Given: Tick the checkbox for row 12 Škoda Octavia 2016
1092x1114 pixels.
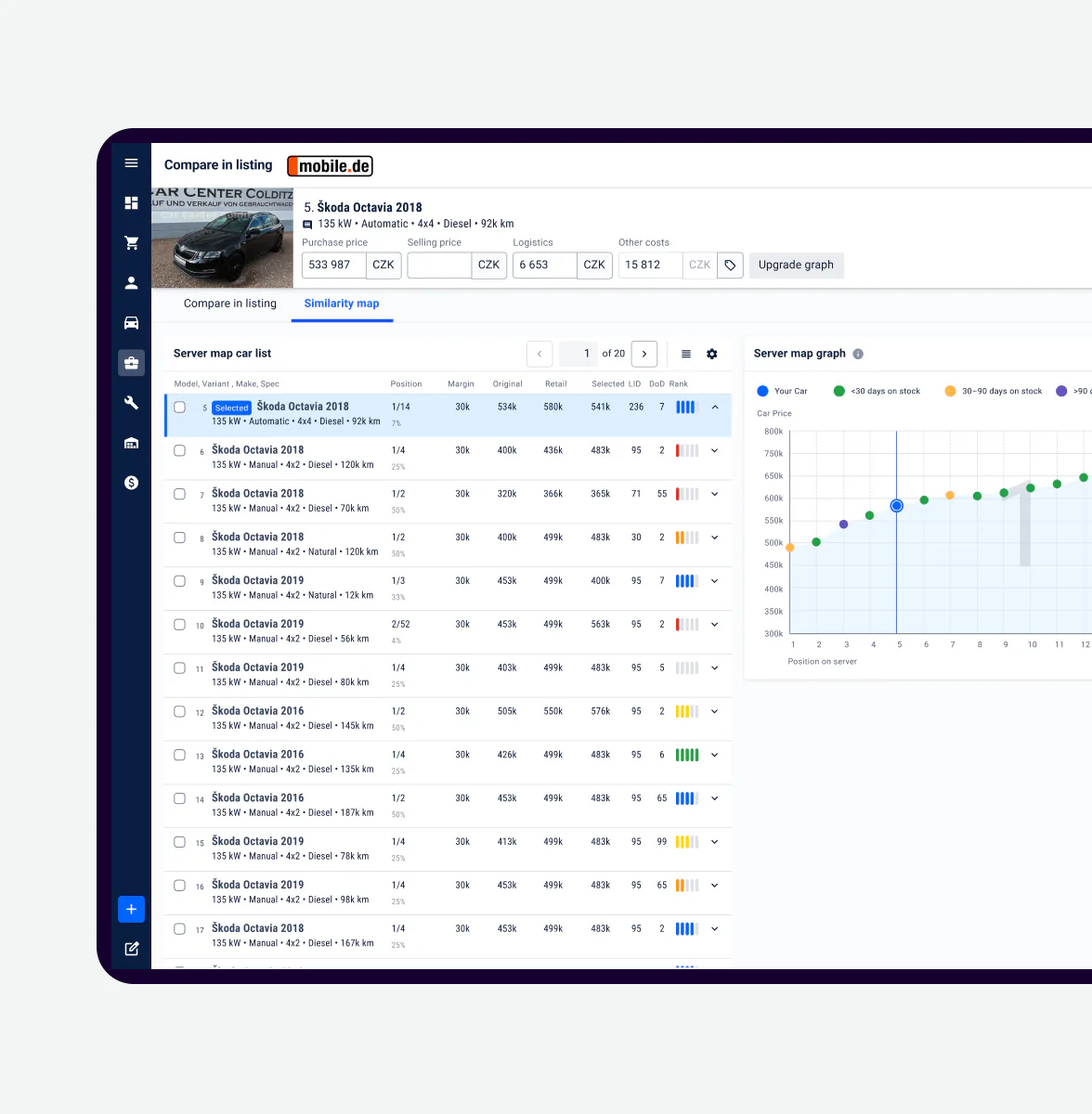Looking at the screenshot, I should (x=180, y=712).
